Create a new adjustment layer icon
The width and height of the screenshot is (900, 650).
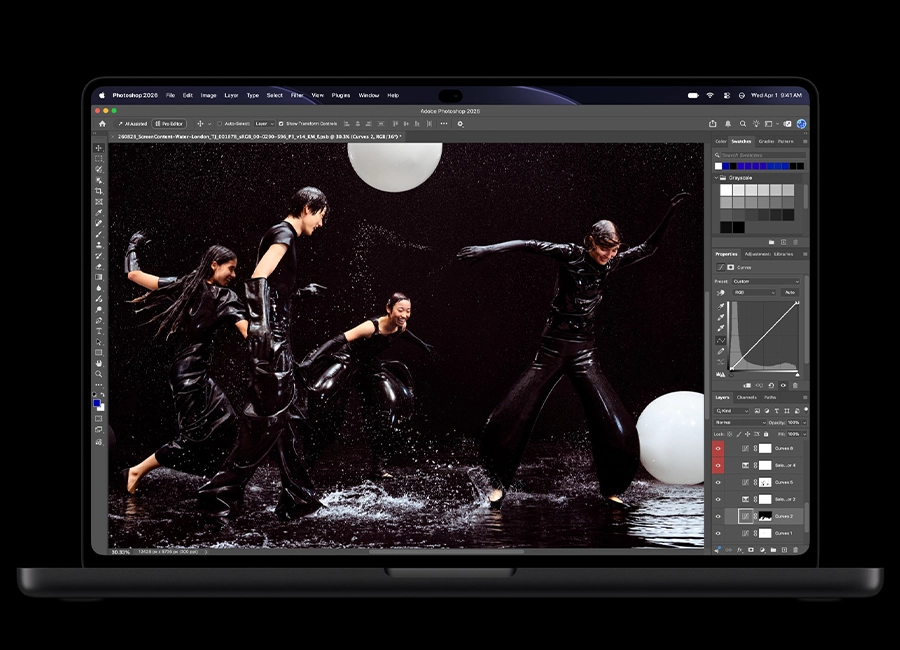(762, 550)
